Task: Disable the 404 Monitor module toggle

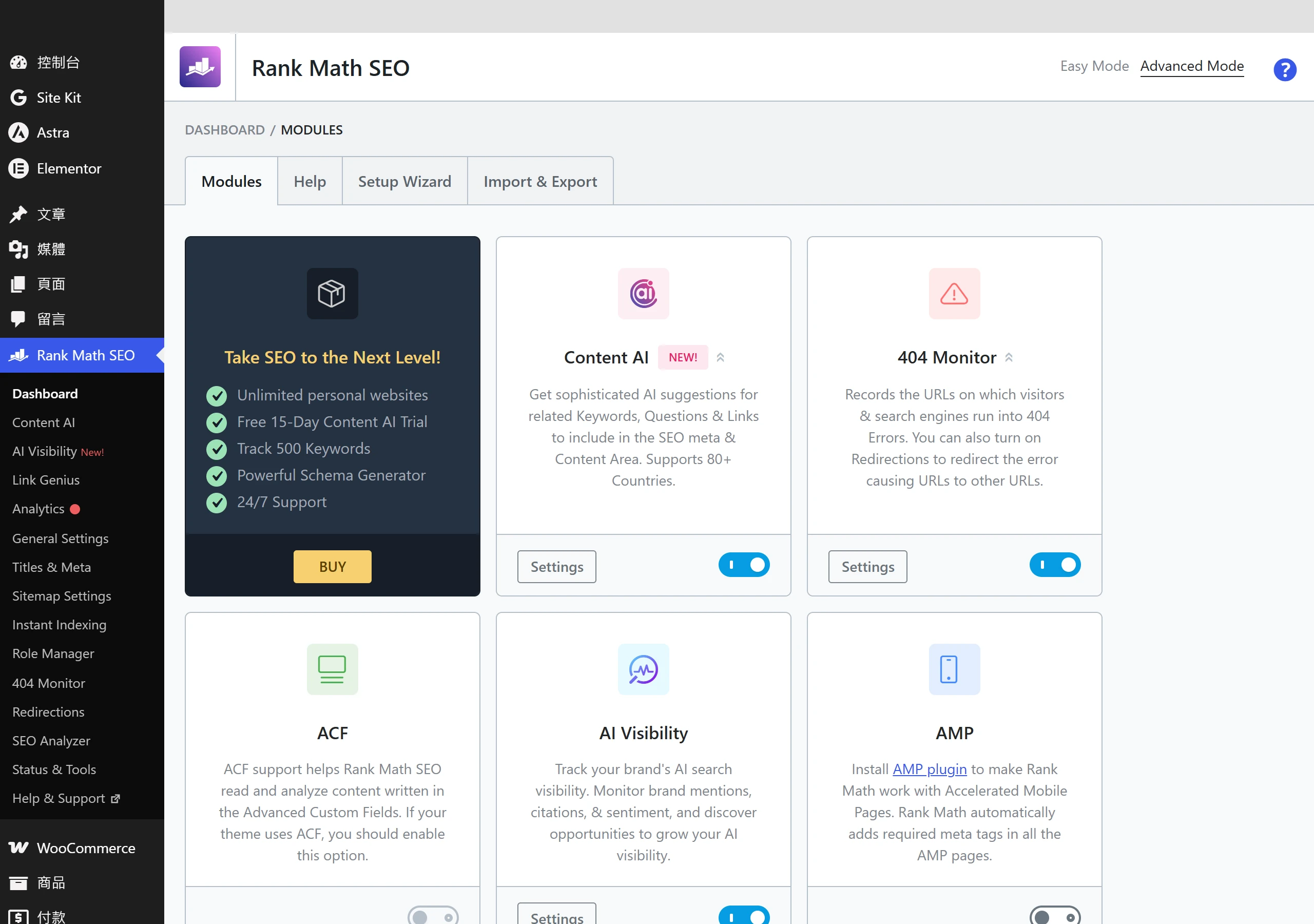Action: (x=1055, y=565)
